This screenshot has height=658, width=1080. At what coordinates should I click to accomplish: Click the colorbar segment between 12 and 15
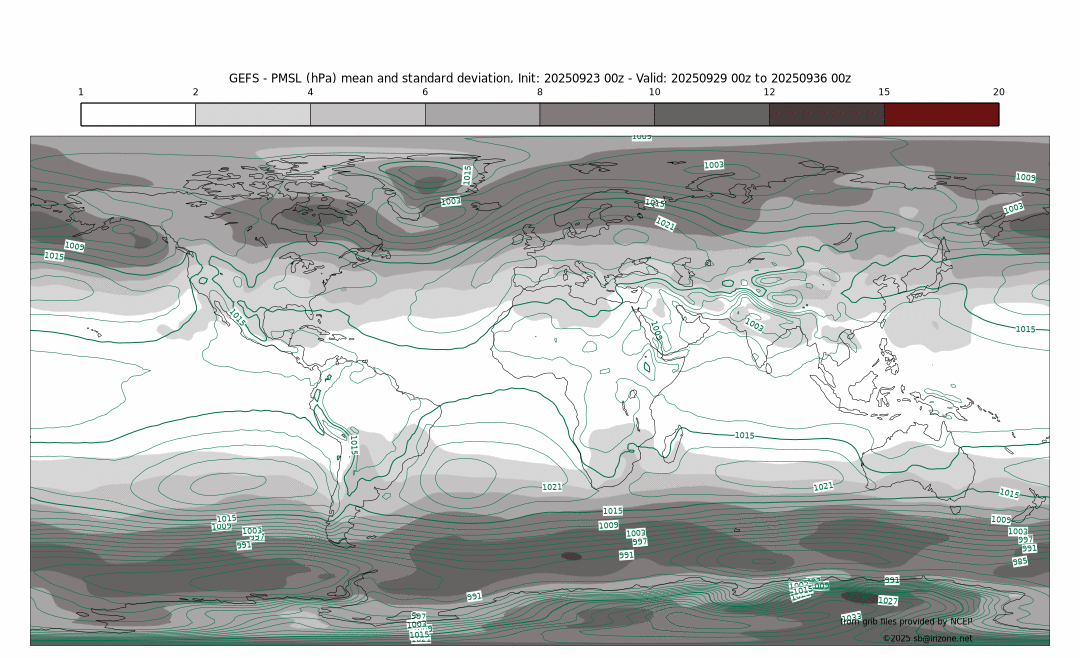(x=826, y=114)
